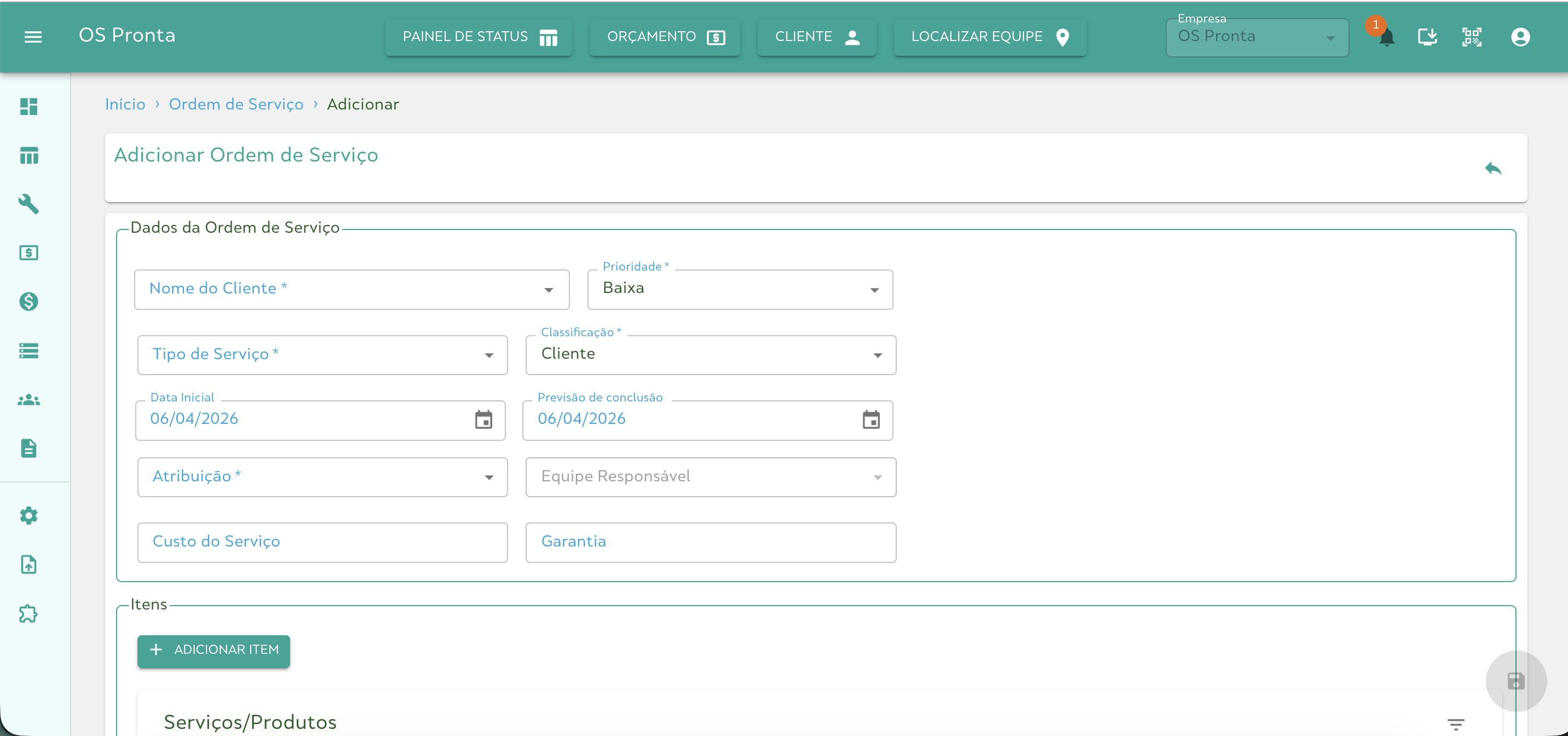The image size is (1568, 736).
Task: Expand the Tipo de Serviço dropdown
Action: click(322, 355)
